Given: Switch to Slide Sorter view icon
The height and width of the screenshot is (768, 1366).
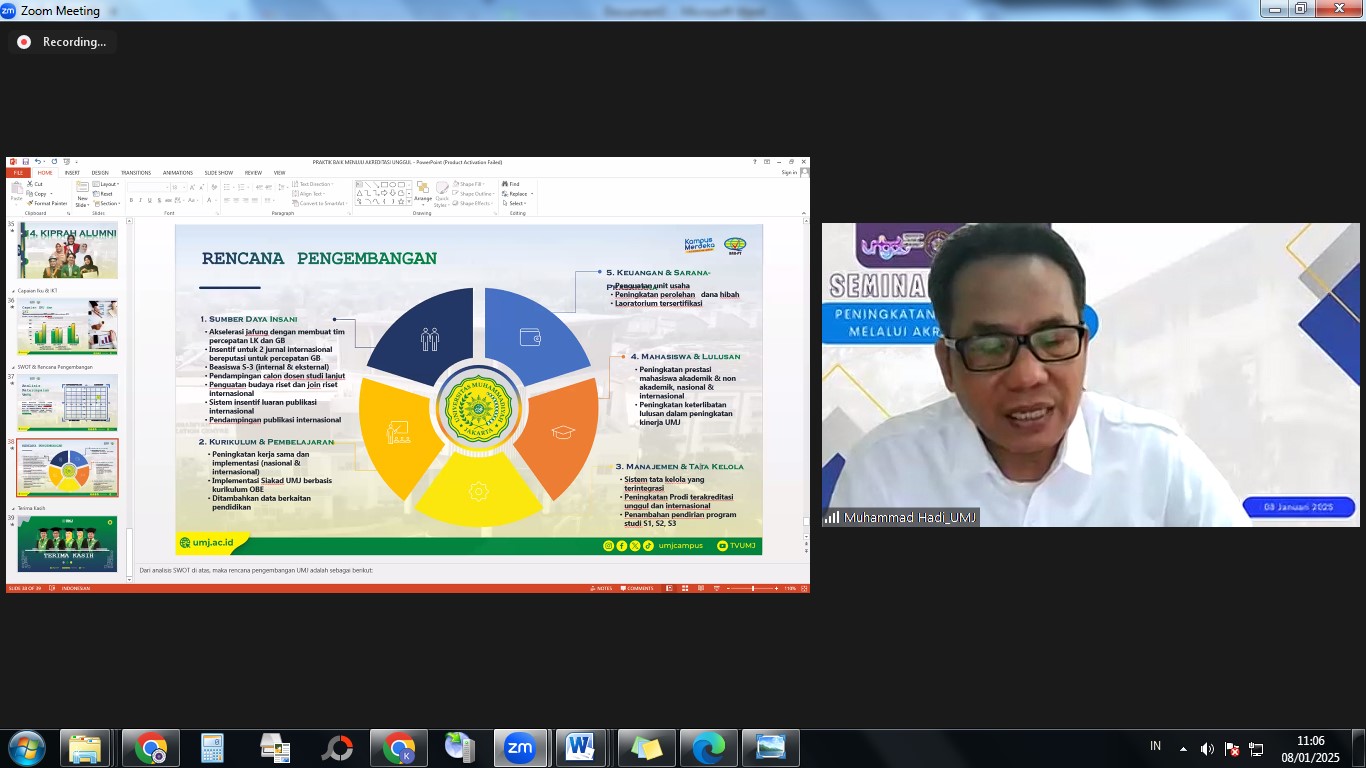Looking at the screenshot, I should point(685,588).
